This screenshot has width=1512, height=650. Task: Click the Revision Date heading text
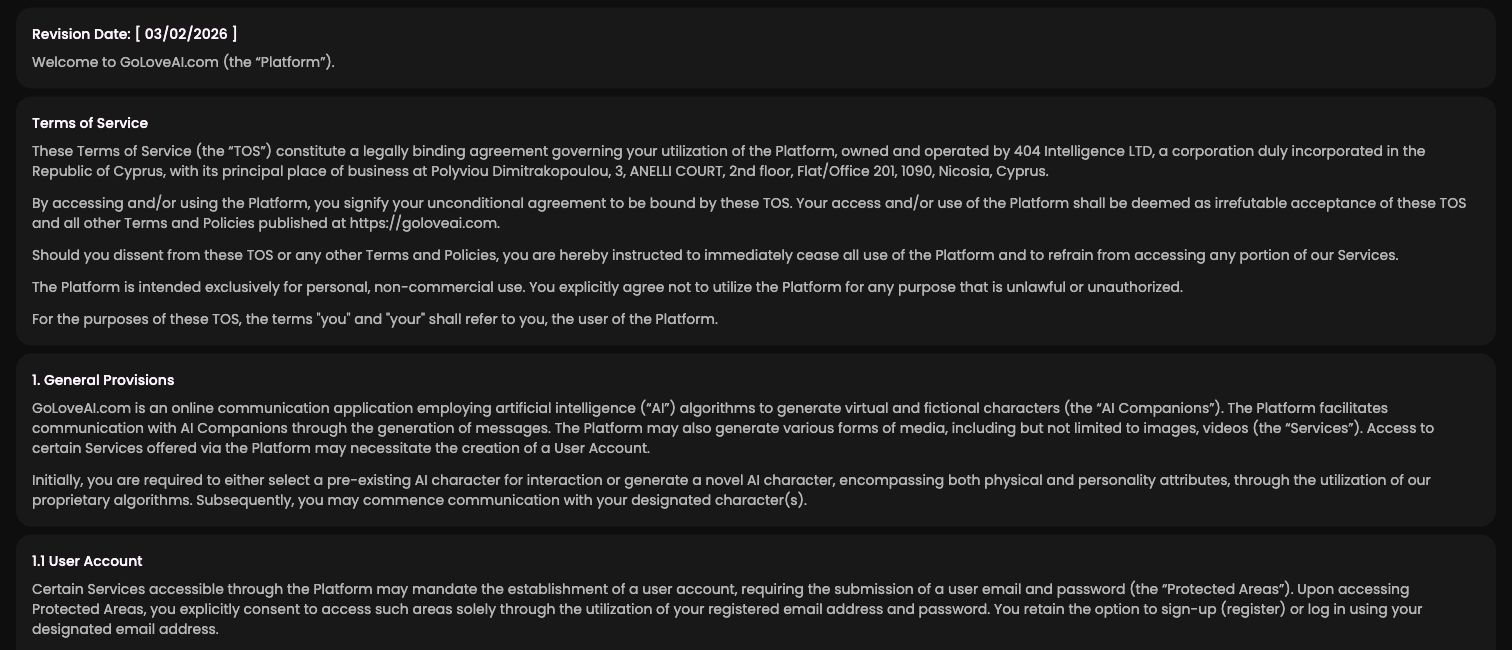click(81, 34)
